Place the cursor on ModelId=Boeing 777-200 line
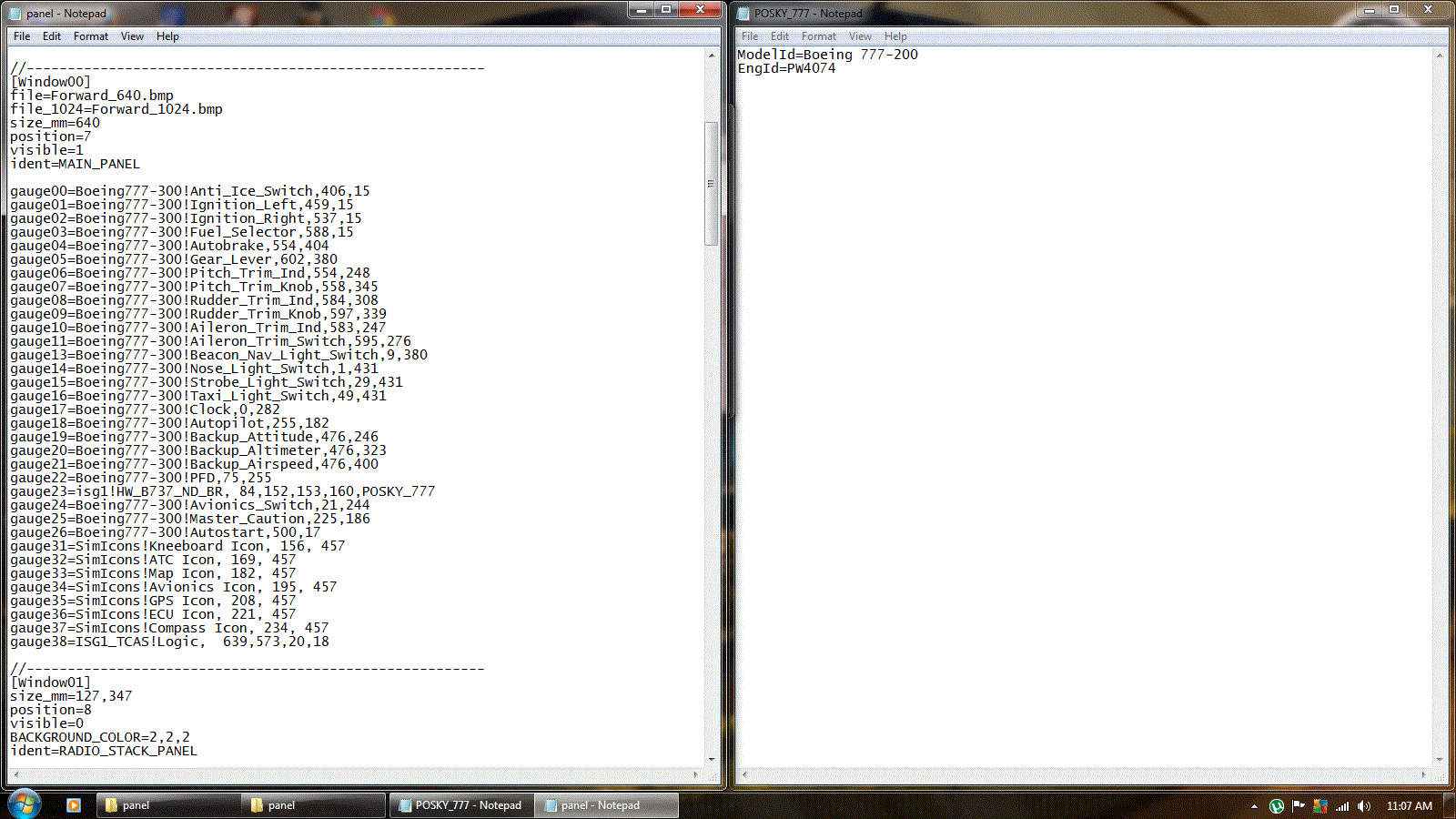Viewport: 1456px width, 819px height. point(827,55)
